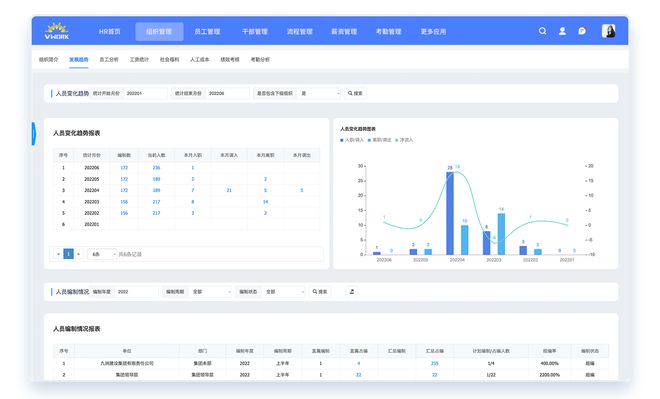Click the 202201 month cell

(x=92, y=224)
